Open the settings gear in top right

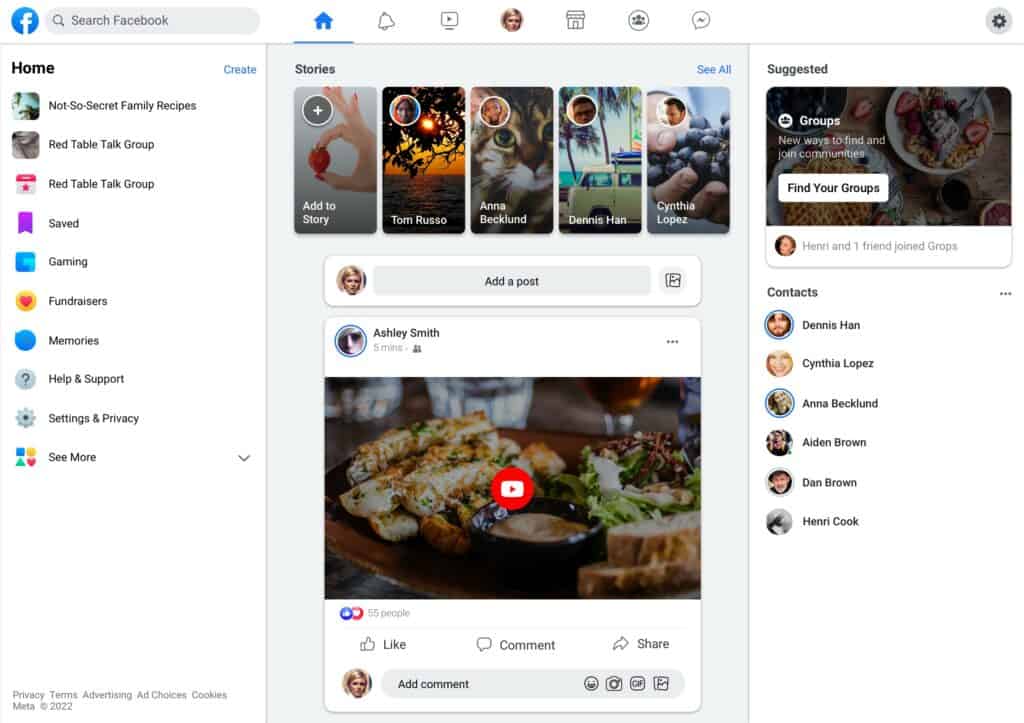[x=999, y=21]
